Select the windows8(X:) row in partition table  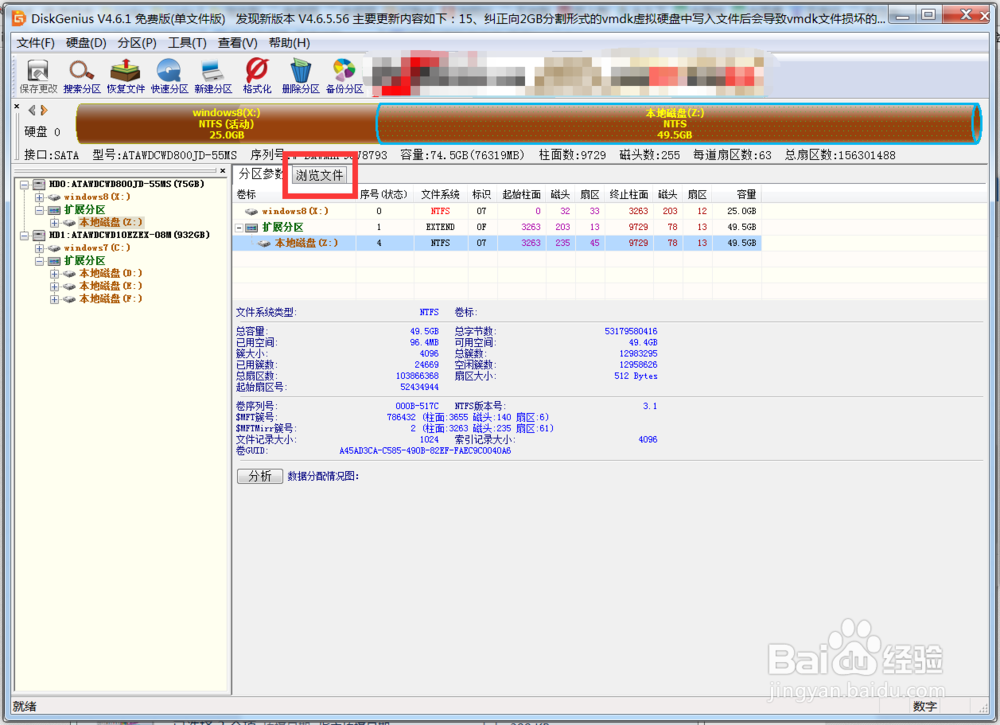[x=497, y=211]
